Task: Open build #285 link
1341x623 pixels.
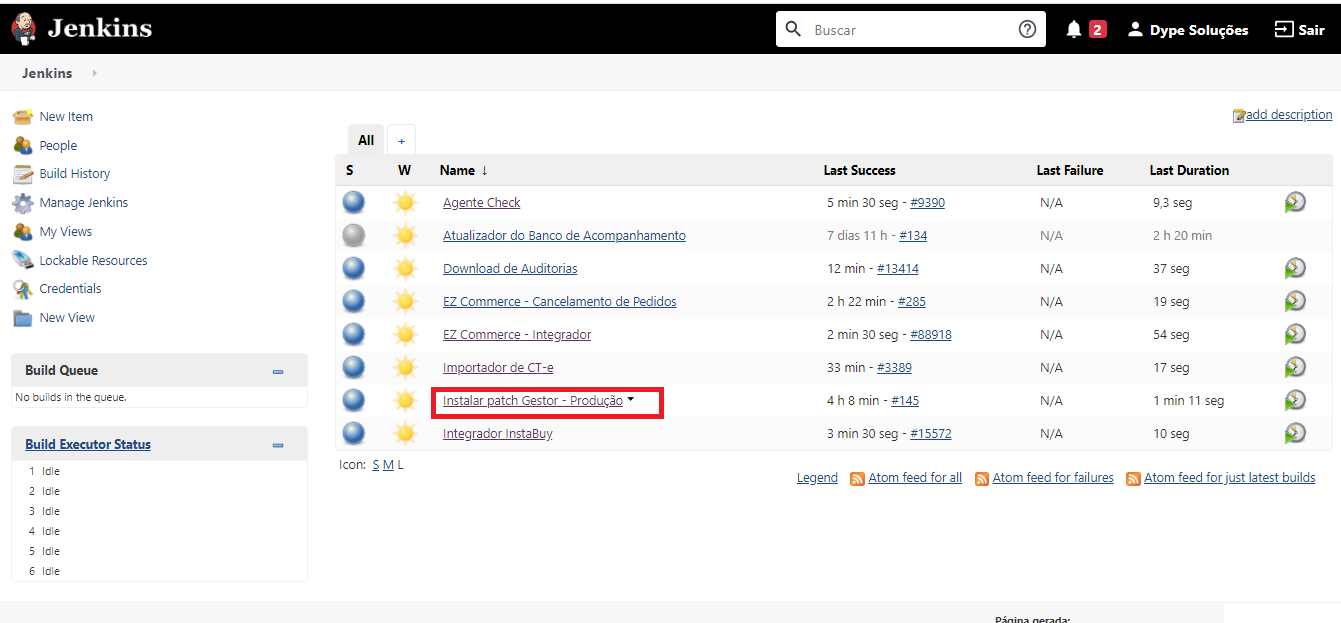Action: click(x=912, y=301)
